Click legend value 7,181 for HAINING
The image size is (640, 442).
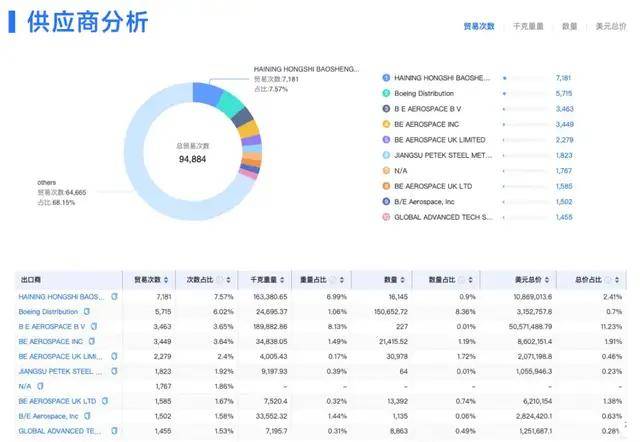coord(563,78)
